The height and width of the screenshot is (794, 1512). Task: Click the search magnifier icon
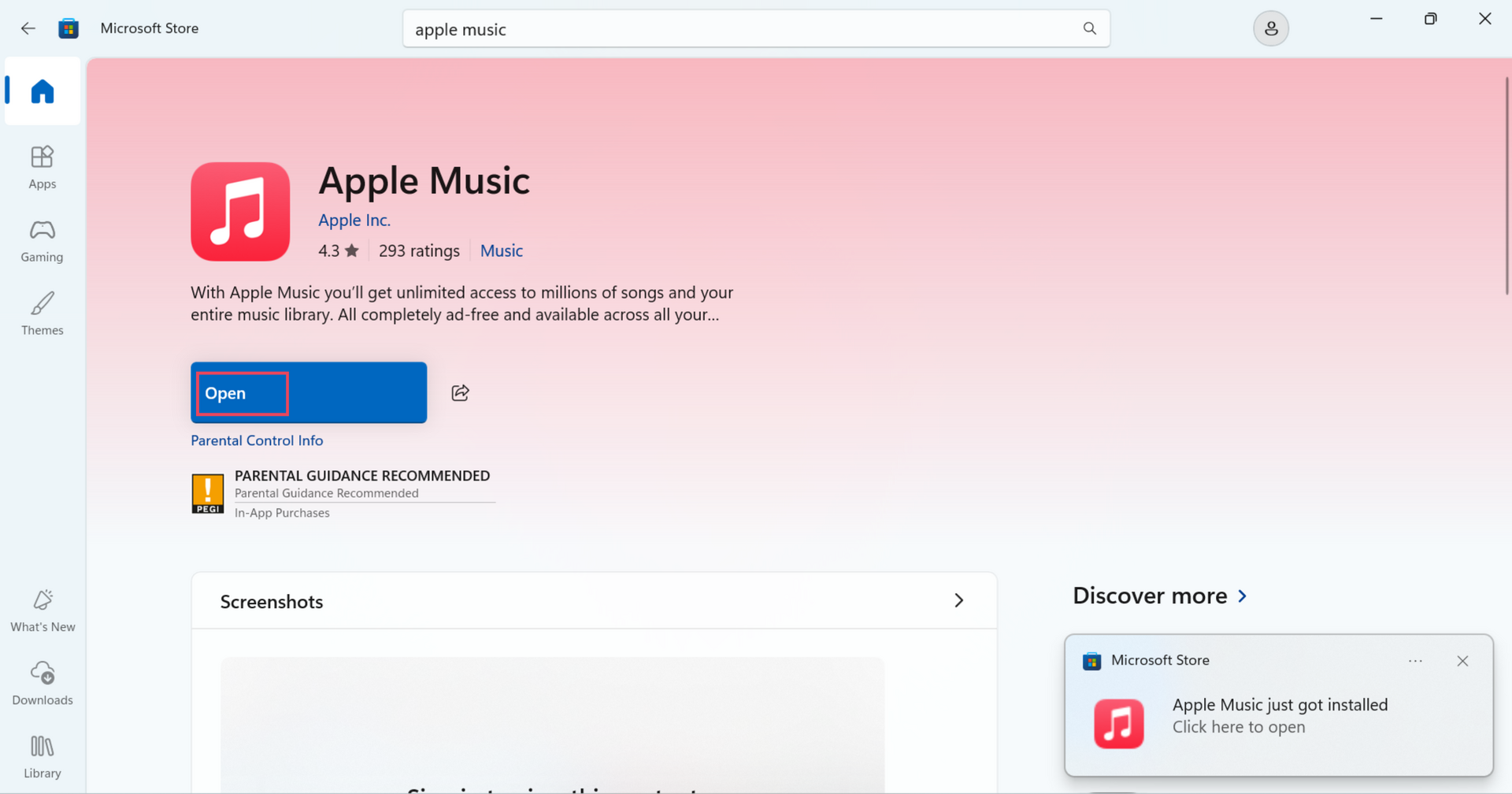click(x=1089, y=28)
